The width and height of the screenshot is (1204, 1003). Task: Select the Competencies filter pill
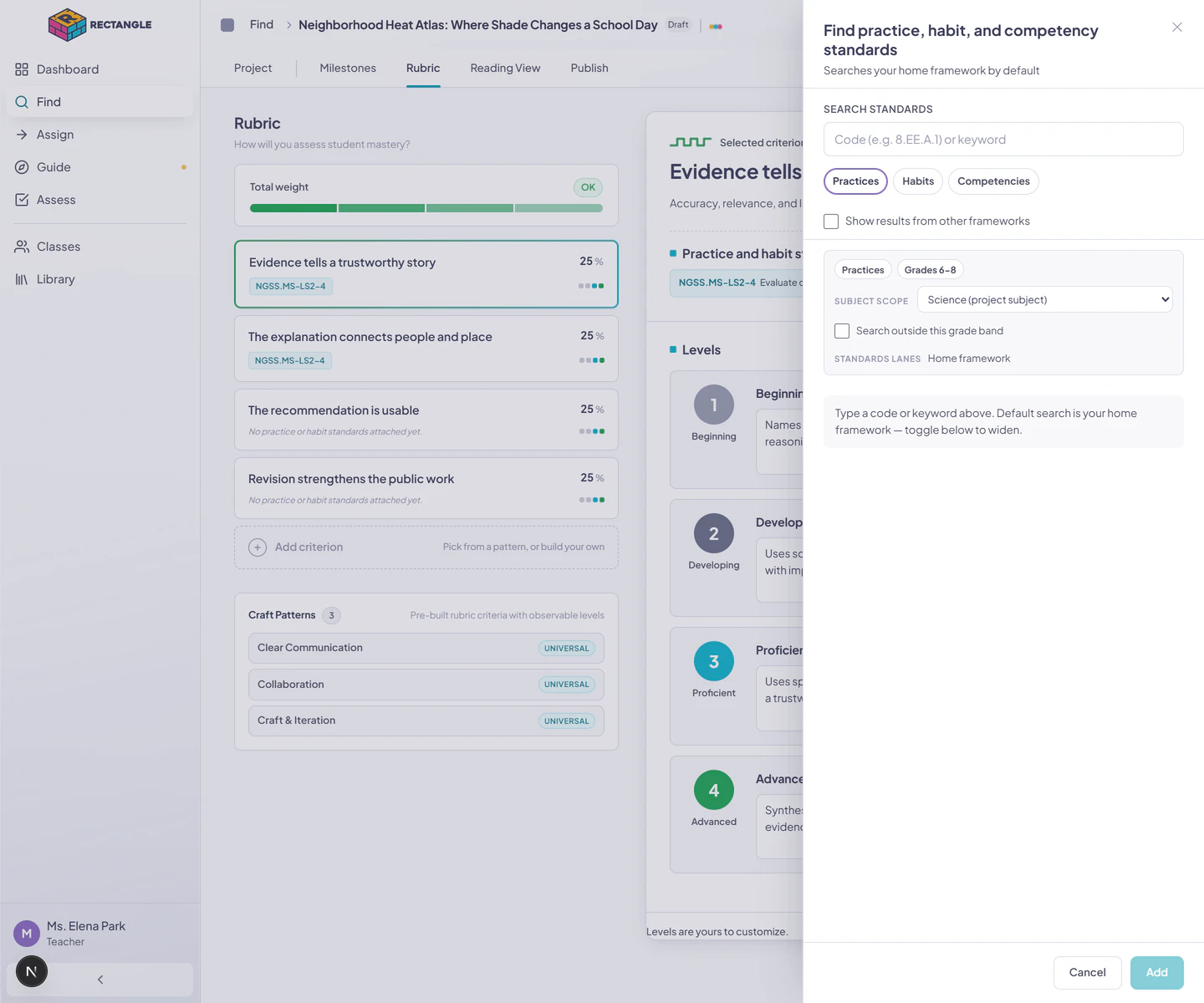click(993, 181)
